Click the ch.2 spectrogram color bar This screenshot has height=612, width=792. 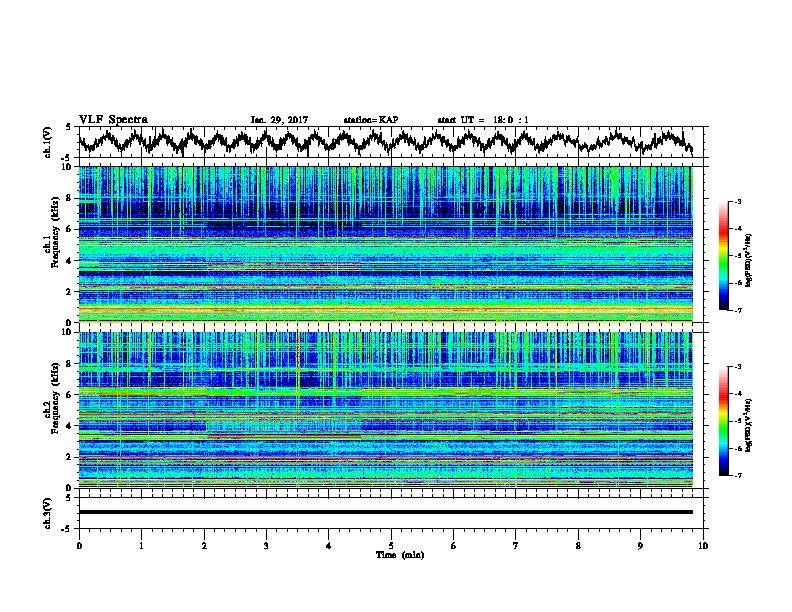click(723, 421)
